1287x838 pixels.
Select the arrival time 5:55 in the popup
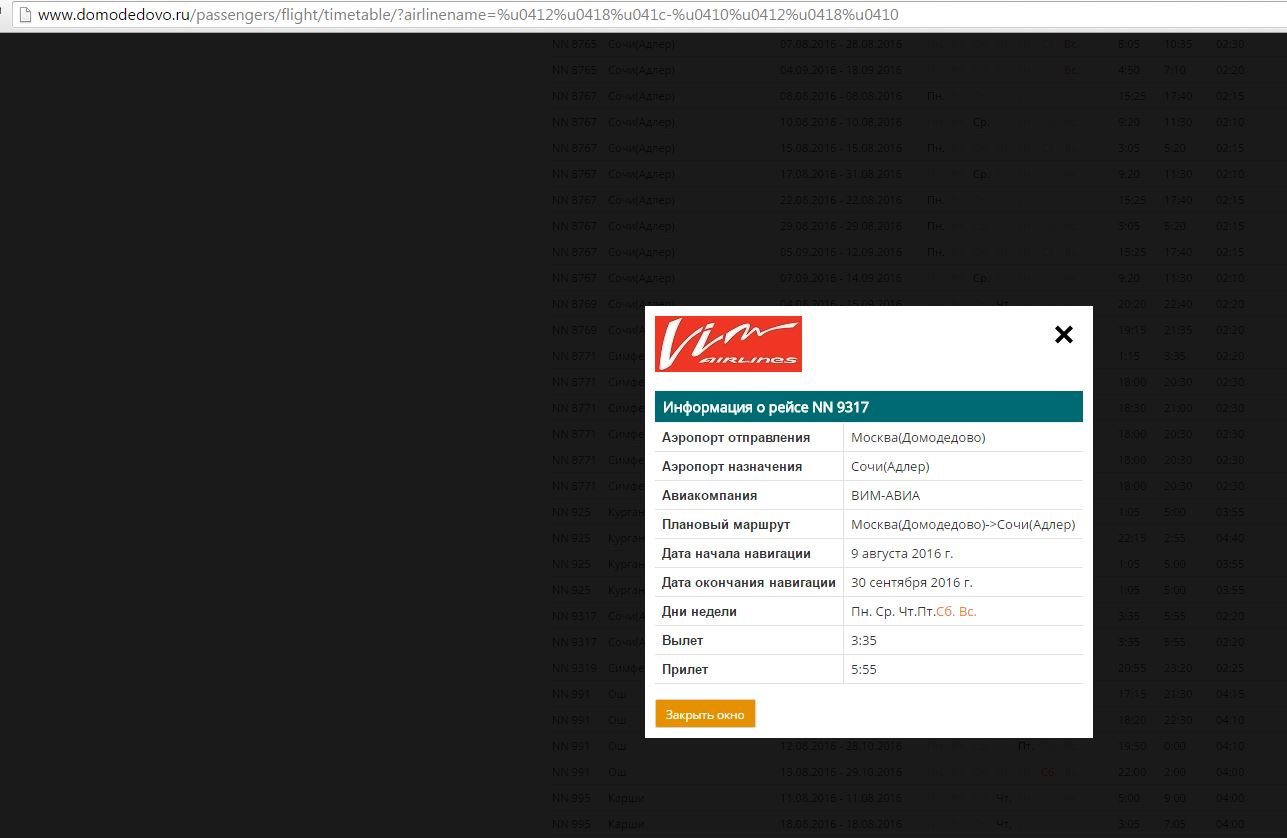(x=864, y=670)
